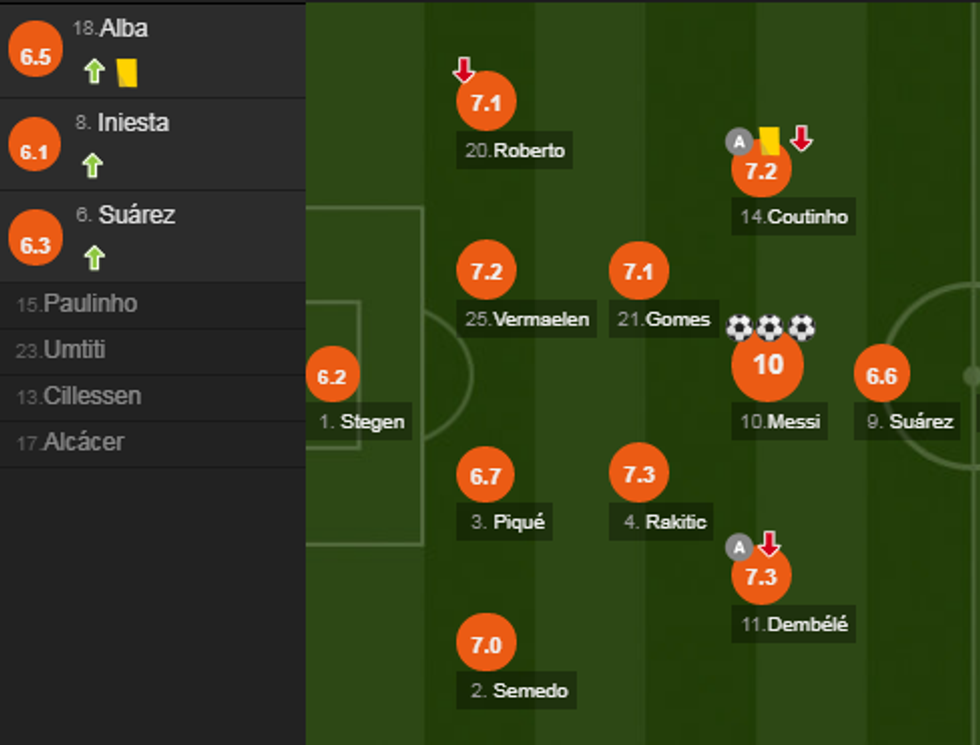Click the 1. Stegen goalkeeper label
980x745 pixels.
(362, 421)
